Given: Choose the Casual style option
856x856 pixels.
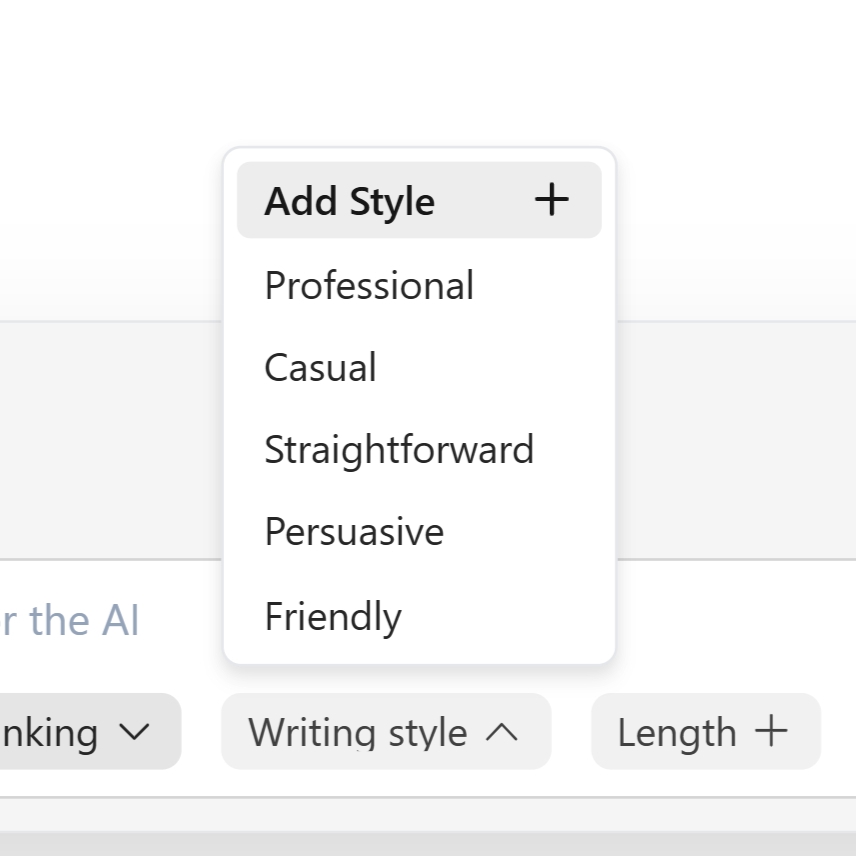Looking at the screenshot, I should (x=320, y=367).
